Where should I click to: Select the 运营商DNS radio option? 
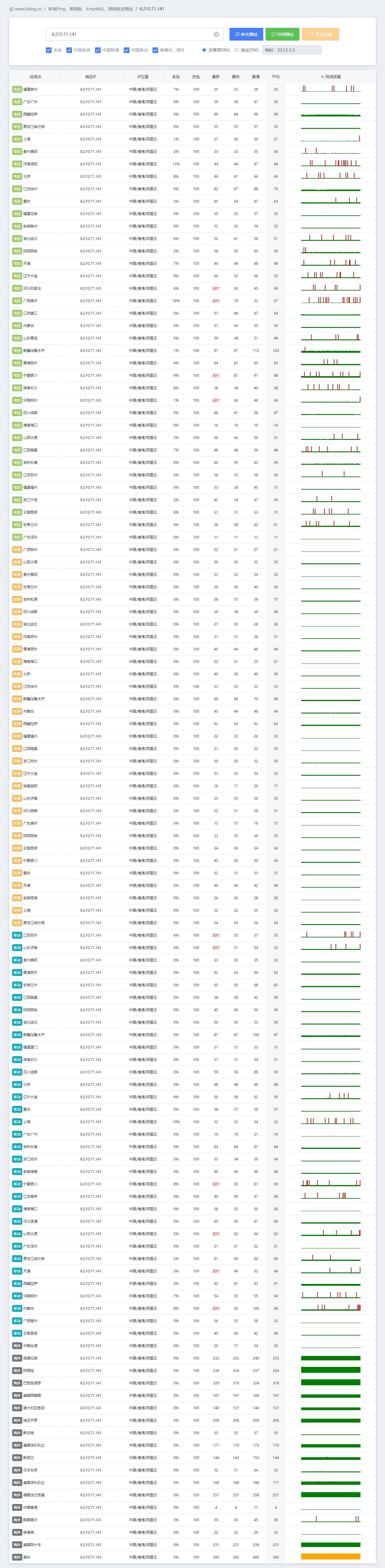pos(204,50)
